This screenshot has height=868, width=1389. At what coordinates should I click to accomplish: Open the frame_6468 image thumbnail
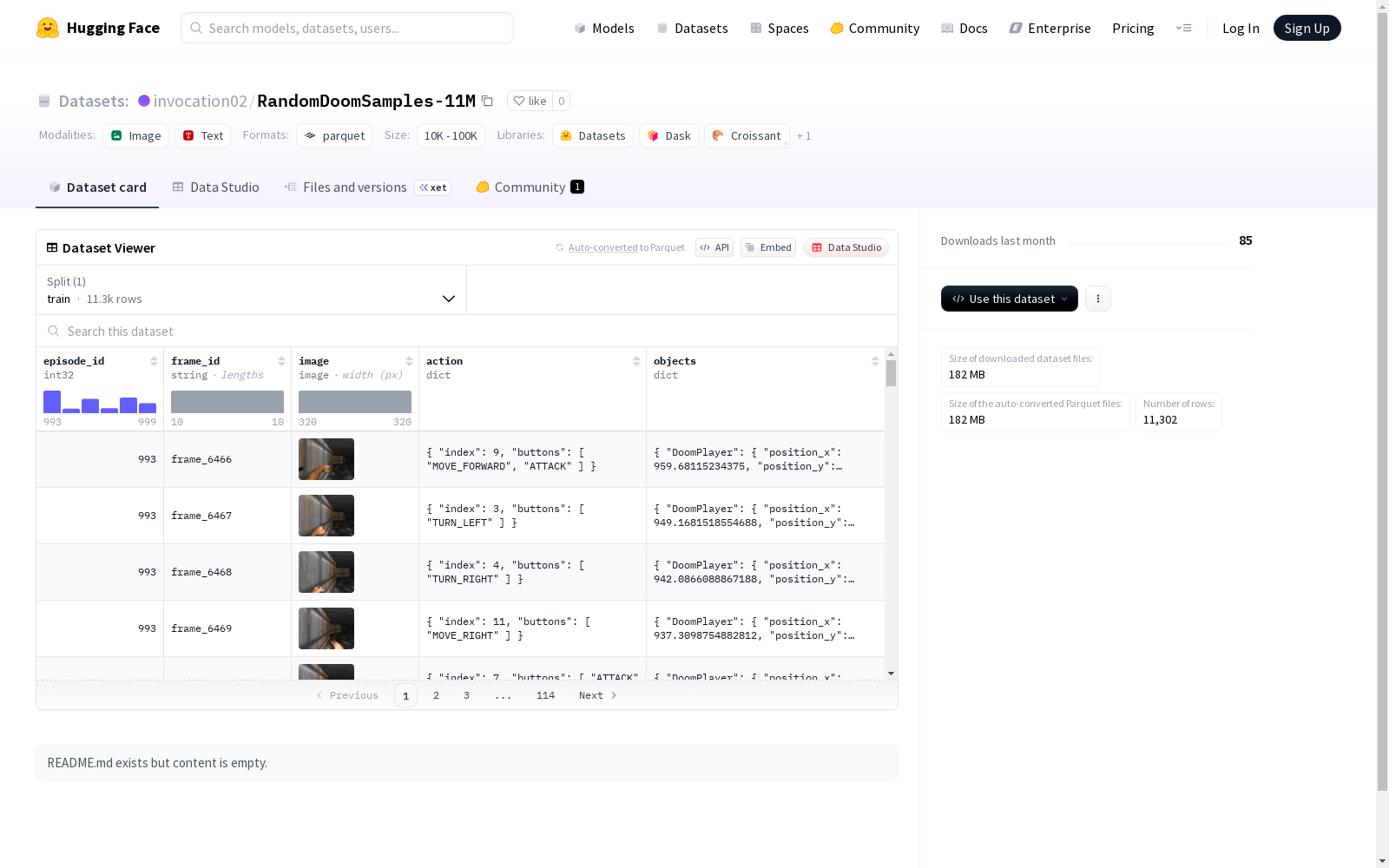click(326, 572)
